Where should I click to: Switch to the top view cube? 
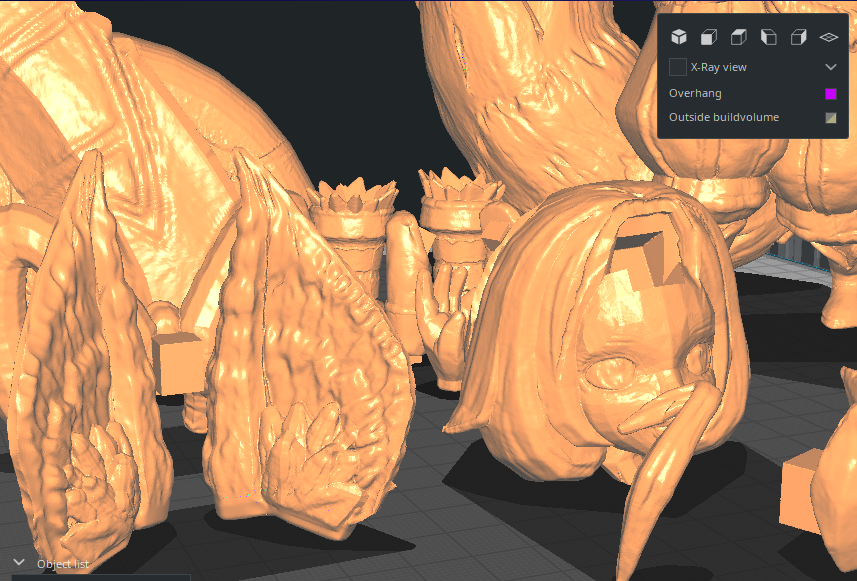click(739, 37)
